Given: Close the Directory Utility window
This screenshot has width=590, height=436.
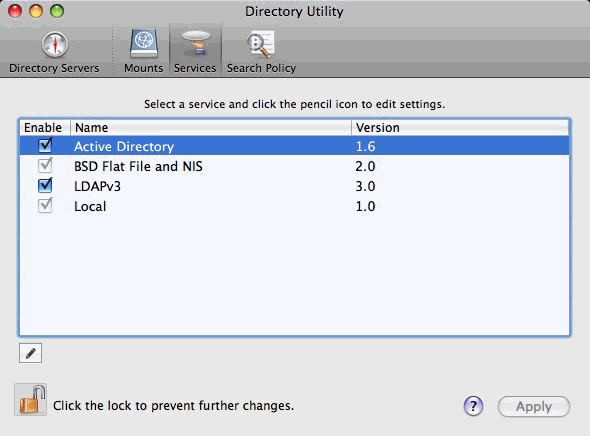Looking at the screenshot, I should (x=15, y=11).
